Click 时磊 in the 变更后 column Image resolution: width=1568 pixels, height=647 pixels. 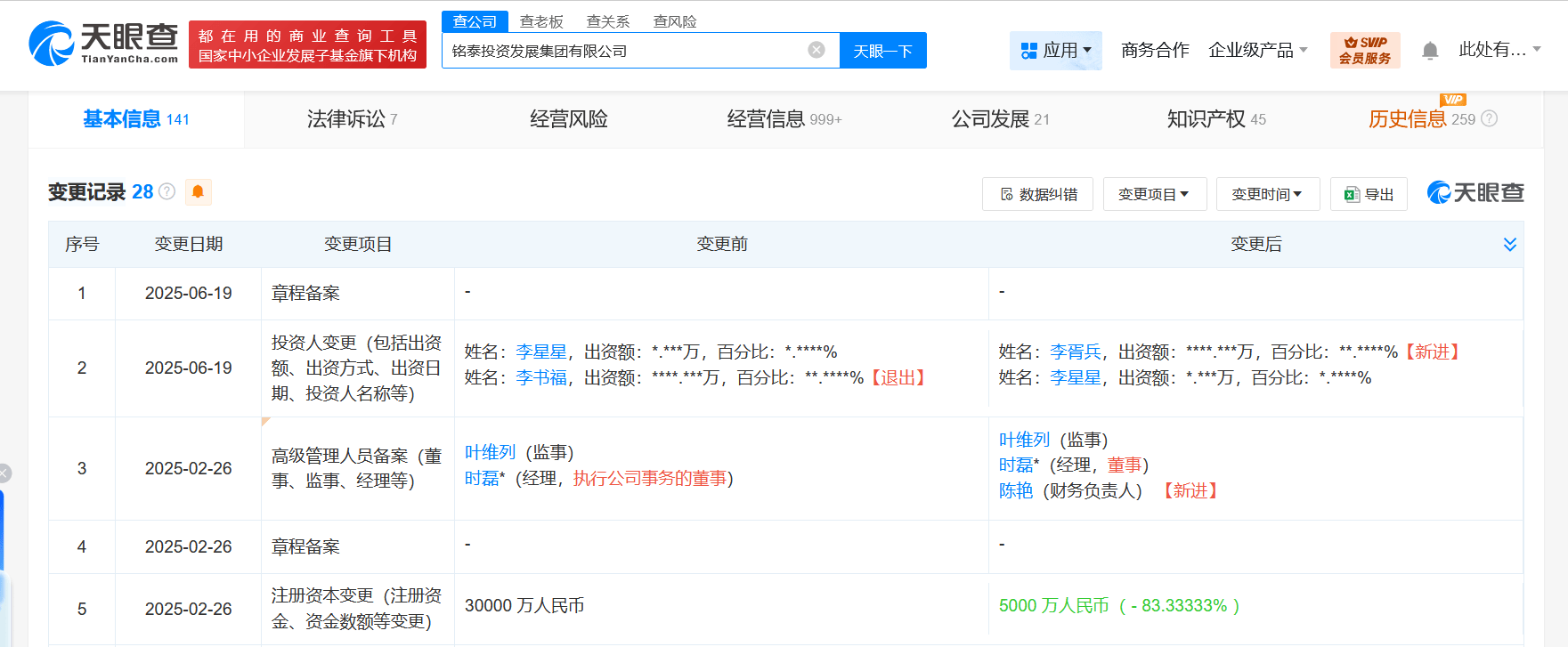pyautogui.click(x=1016, y=465)
